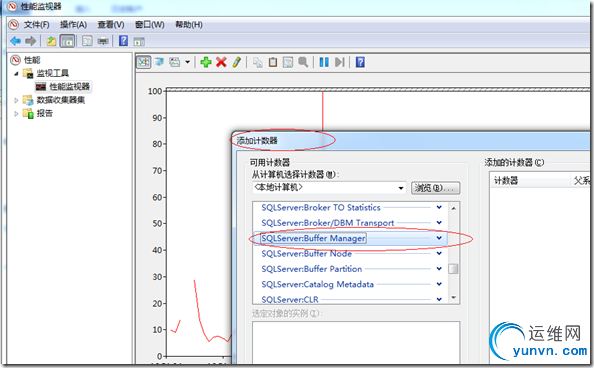Open the 帮助(H) menu
Image resolution: width=594 pixels, height=368 pixels.
pyautogui.click(x=189, y=25)
